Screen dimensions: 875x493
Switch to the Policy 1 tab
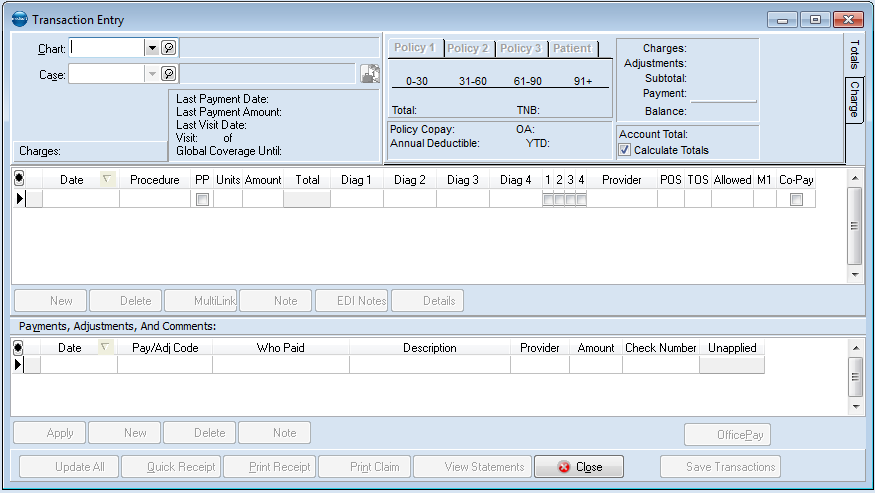click(x=415, y=47)
